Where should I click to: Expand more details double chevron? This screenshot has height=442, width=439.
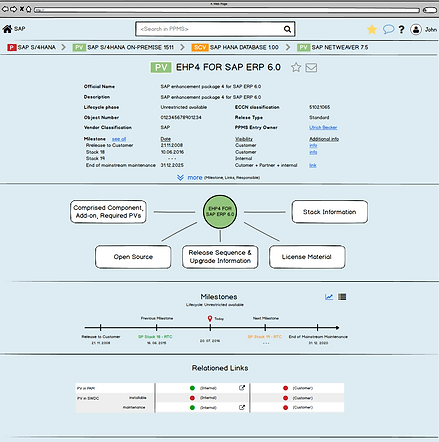(x=180, y=177)
